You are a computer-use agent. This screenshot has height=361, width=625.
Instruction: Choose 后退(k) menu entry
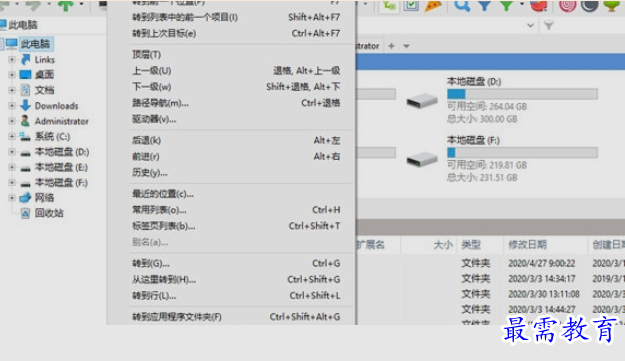pyautogui.click(x=236, y=140)
